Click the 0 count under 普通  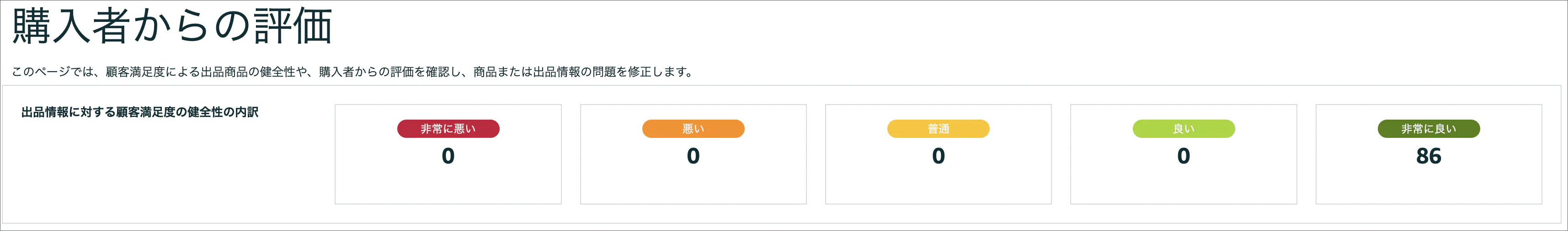point(938,156)
